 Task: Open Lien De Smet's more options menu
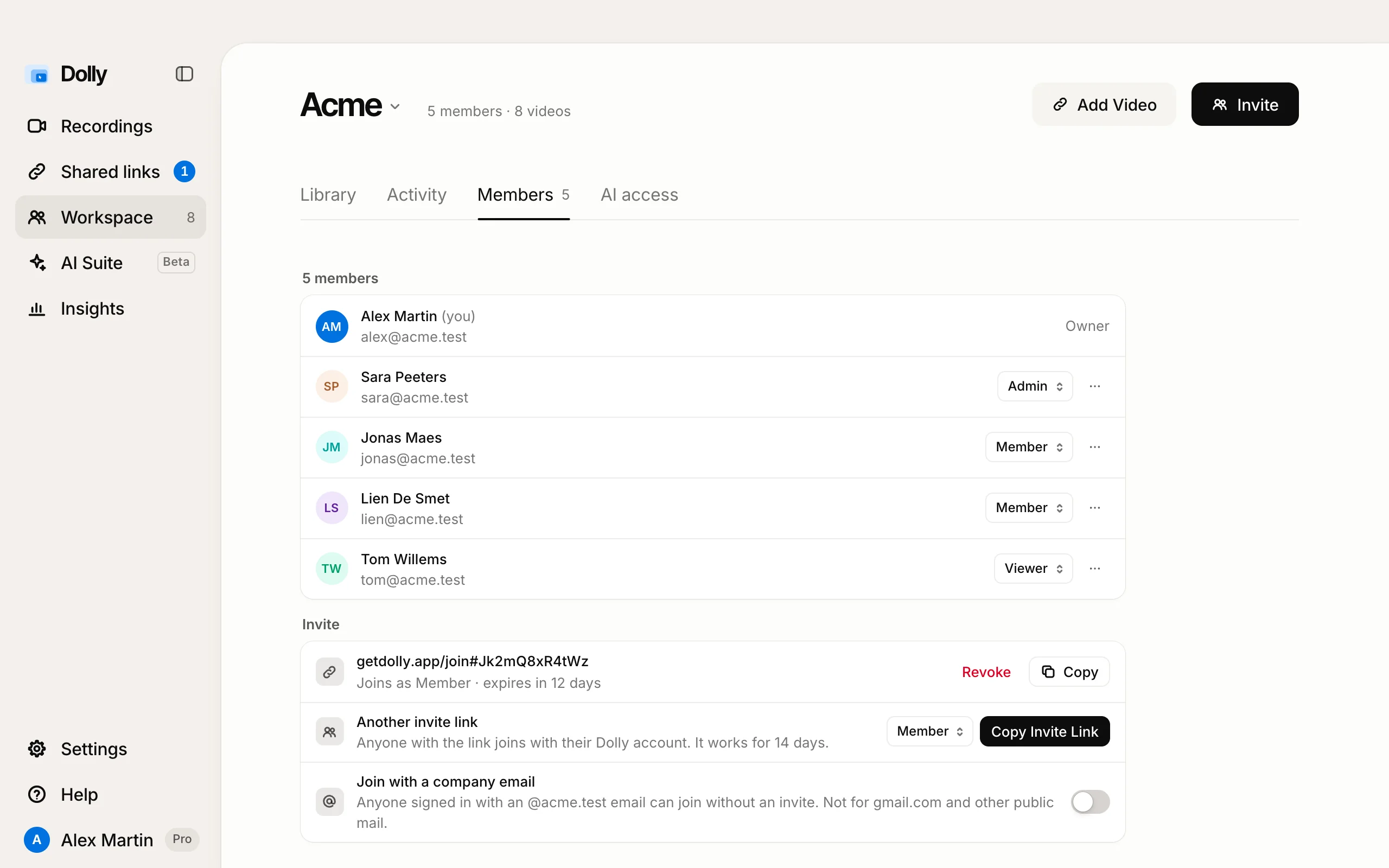[1094, 508]
